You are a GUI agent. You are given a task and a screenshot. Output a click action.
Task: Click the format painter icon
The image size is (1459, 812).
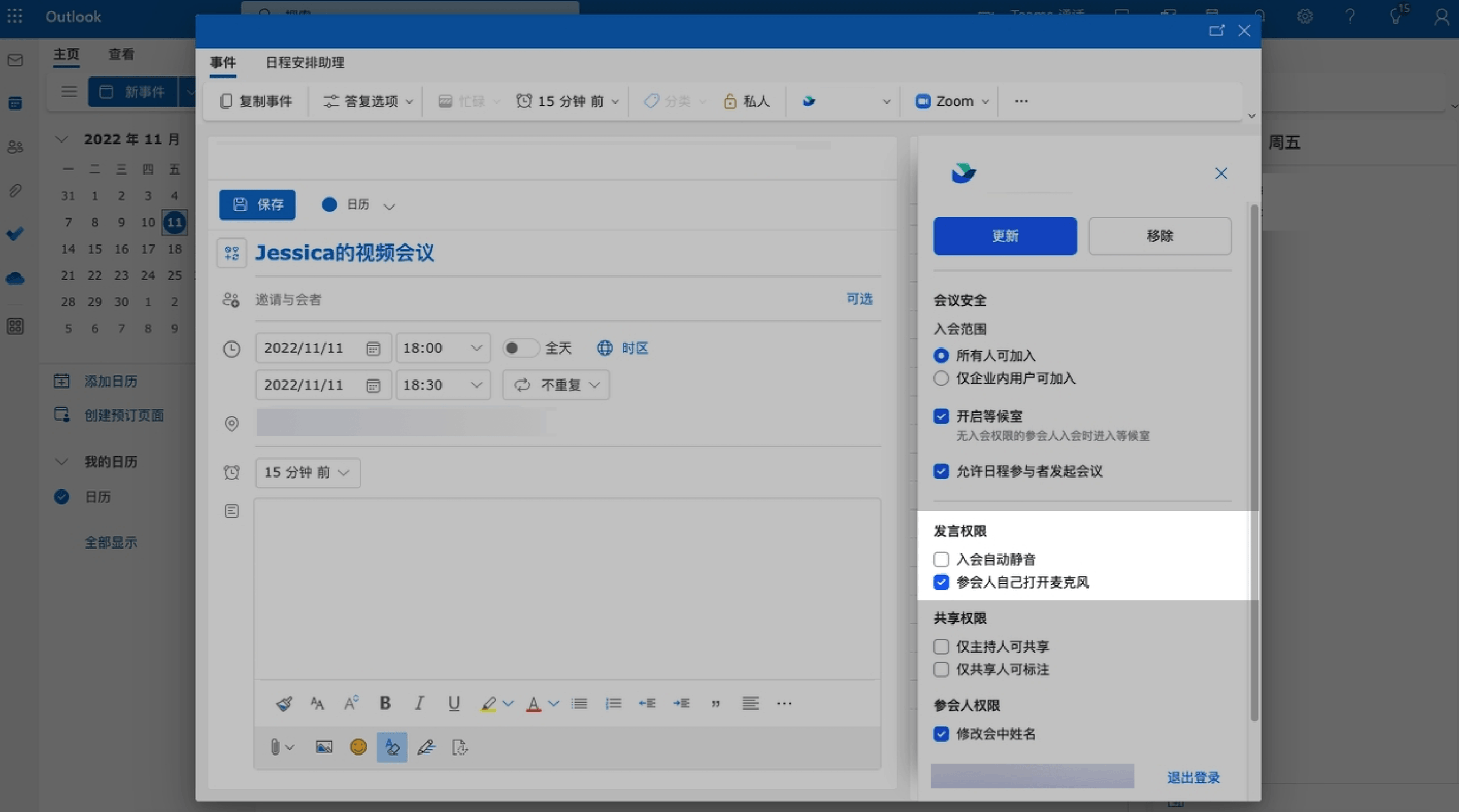click(x=284, y=704)
